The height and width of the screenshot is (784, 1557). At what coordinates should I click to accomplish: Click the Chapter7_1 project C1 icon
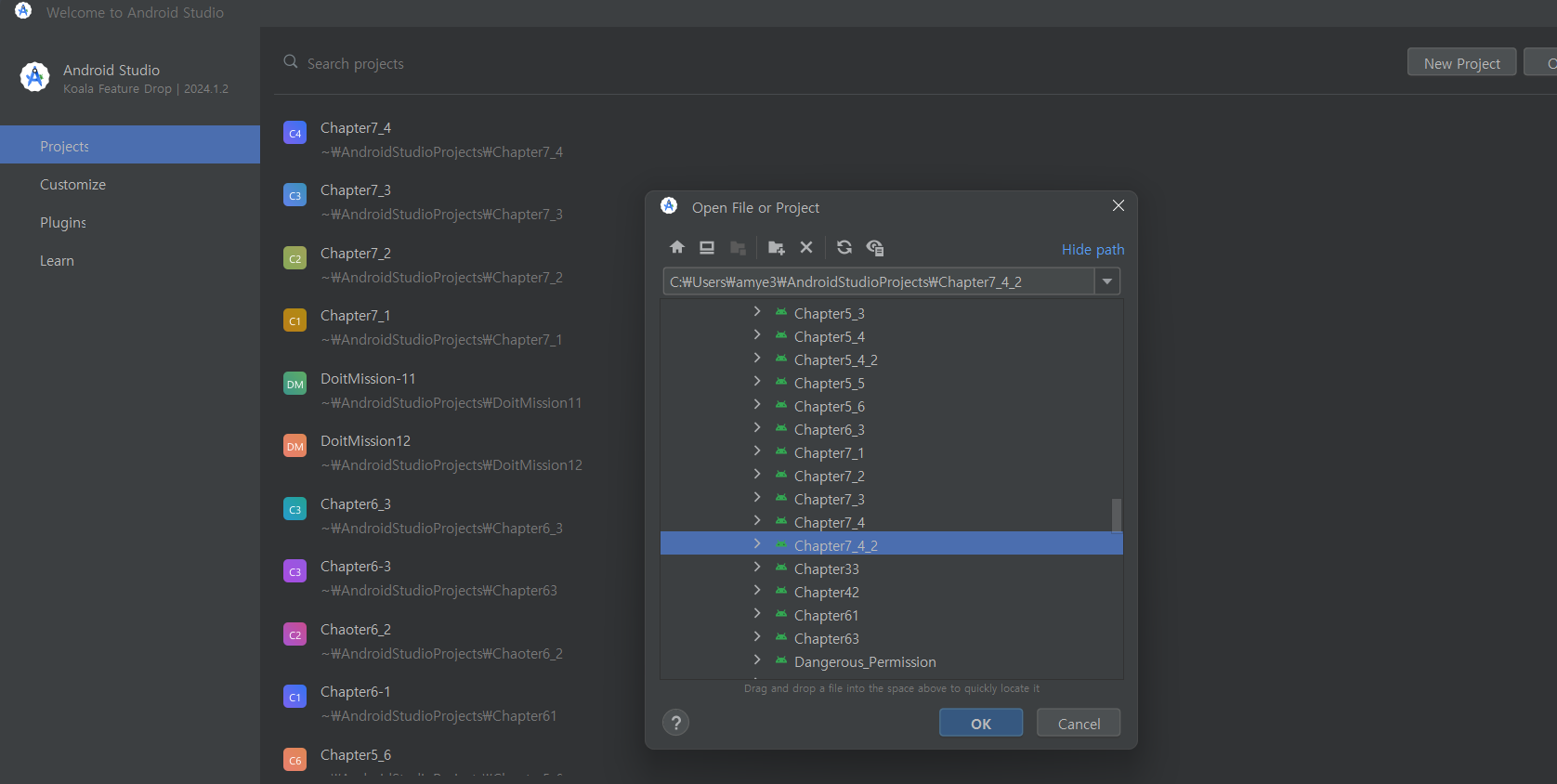click(294, 320)
